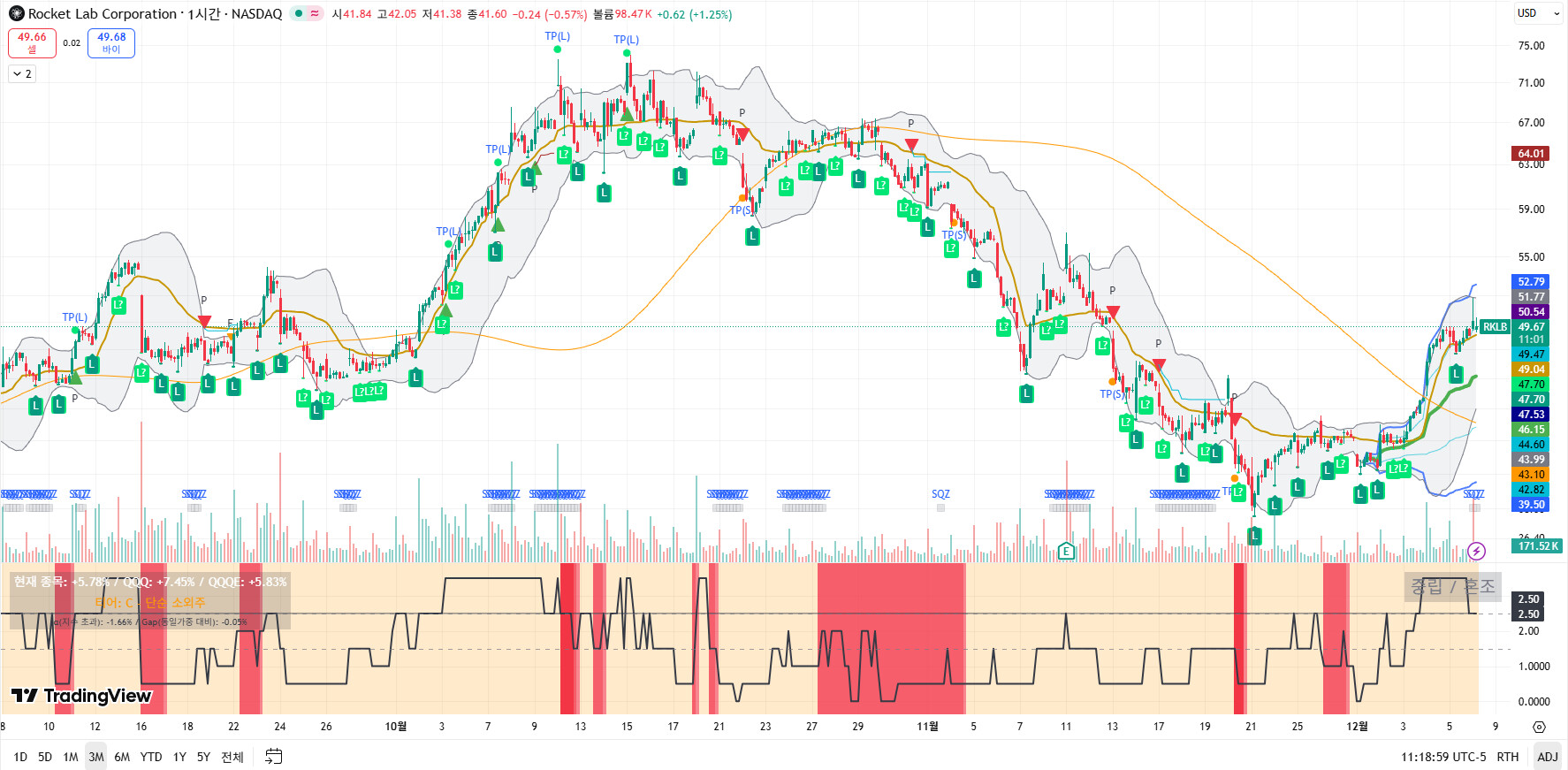Open the USD currency dropdown
Viewport: 1568px width, 770px height.
(1539, 13)
